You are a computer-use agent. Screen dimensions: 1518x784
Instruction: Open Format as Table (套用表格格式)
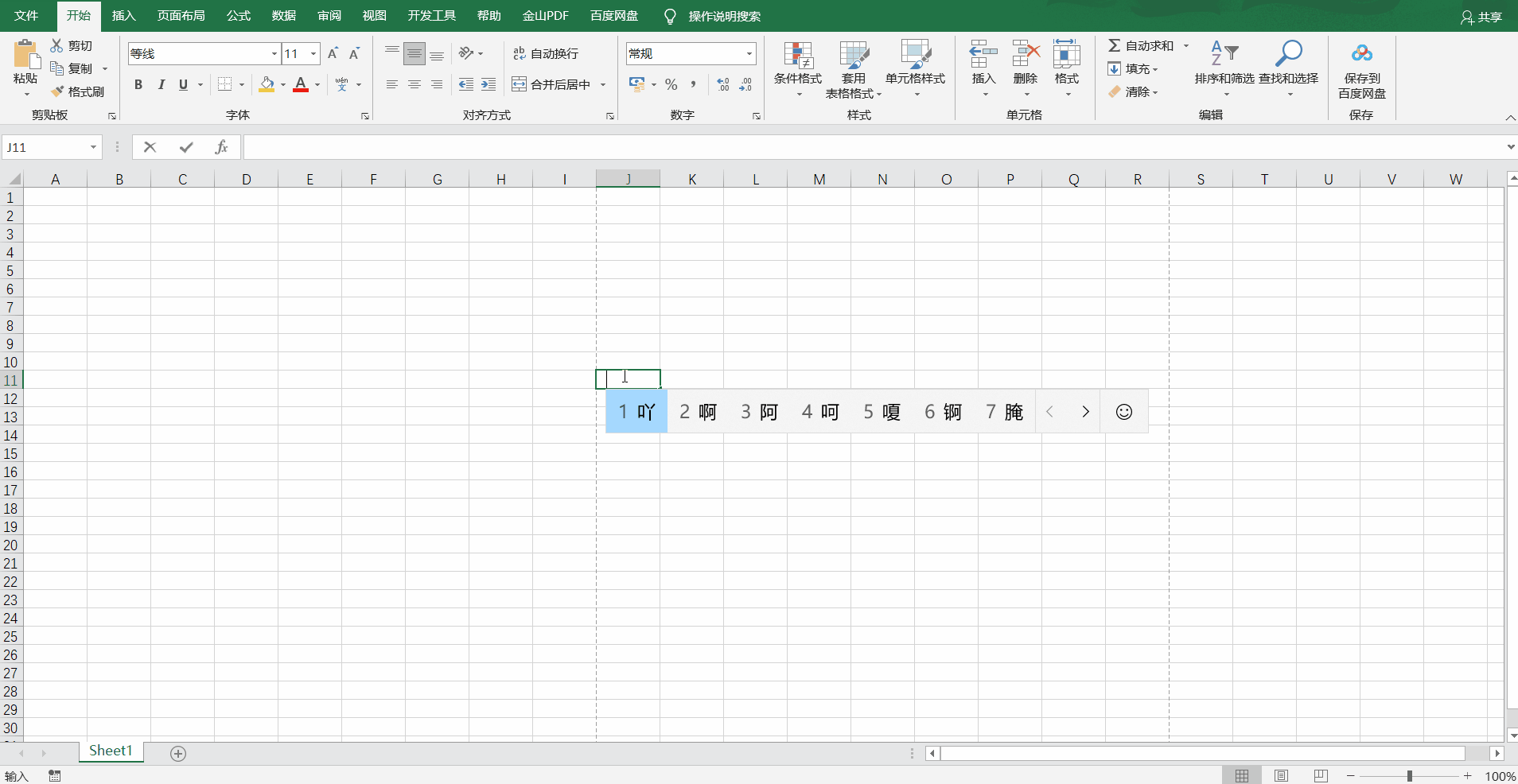tap(854, 69)
